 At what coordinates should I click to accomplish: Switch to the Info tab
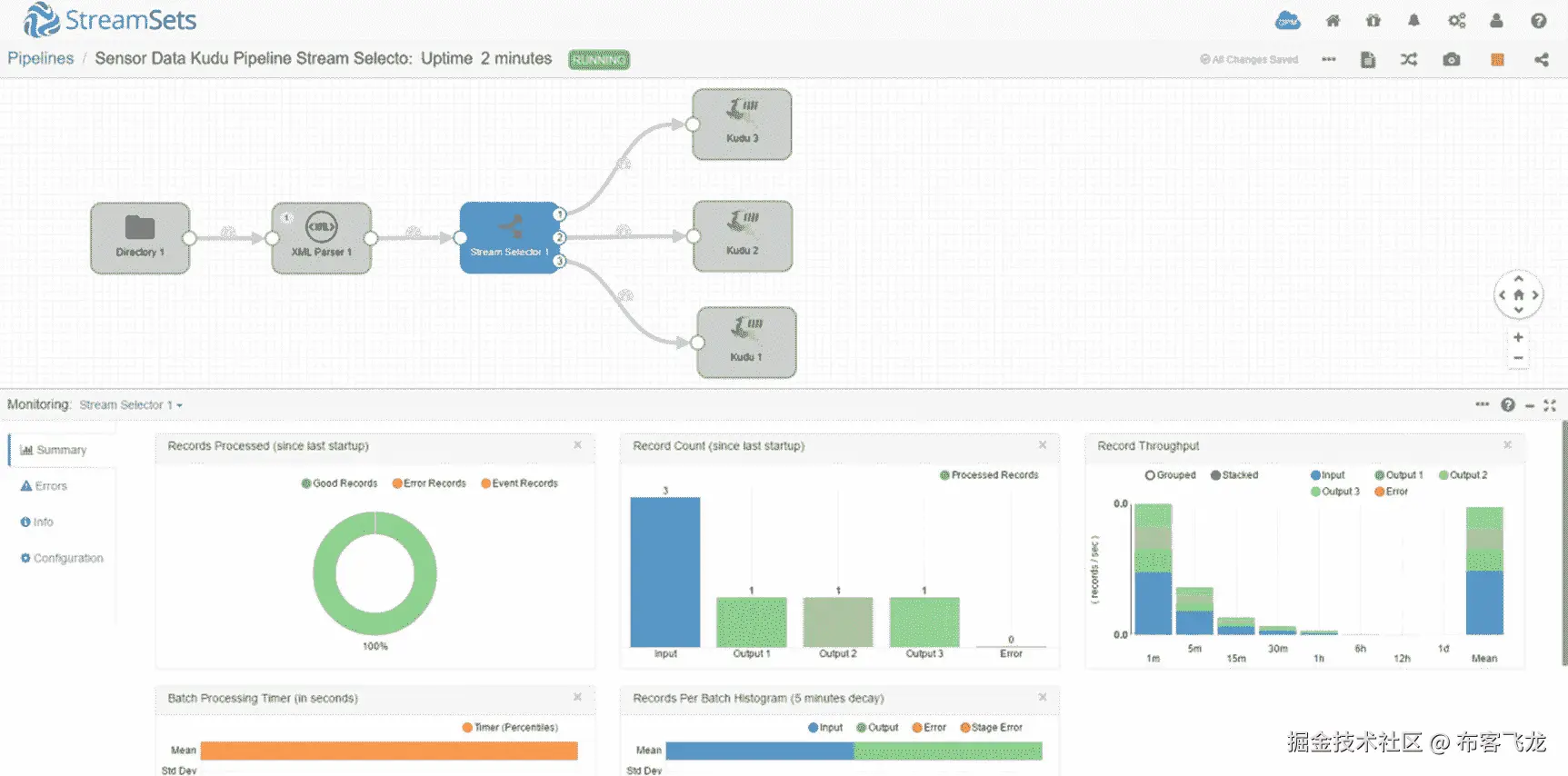click(x=37, y=522)
